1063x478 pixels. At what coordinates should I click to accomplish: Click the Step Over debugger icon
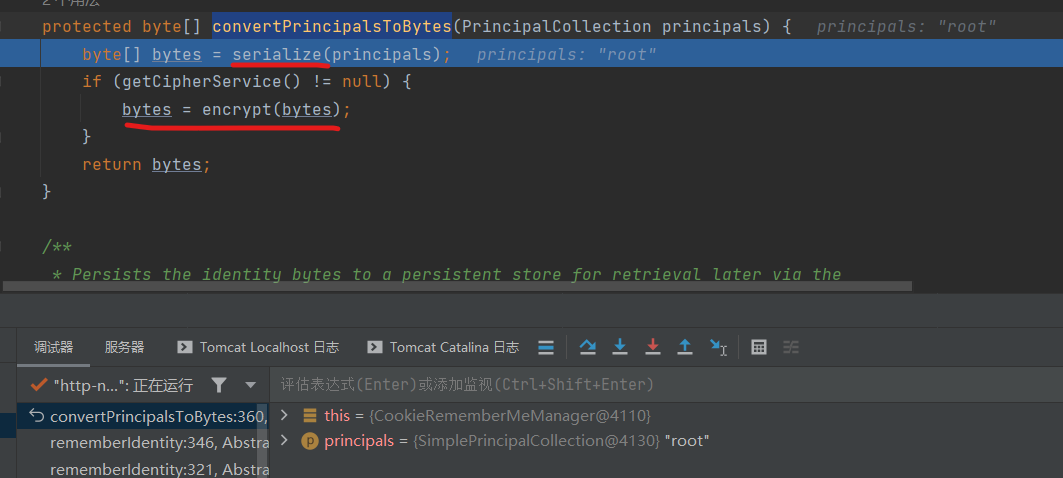[588, 347]
